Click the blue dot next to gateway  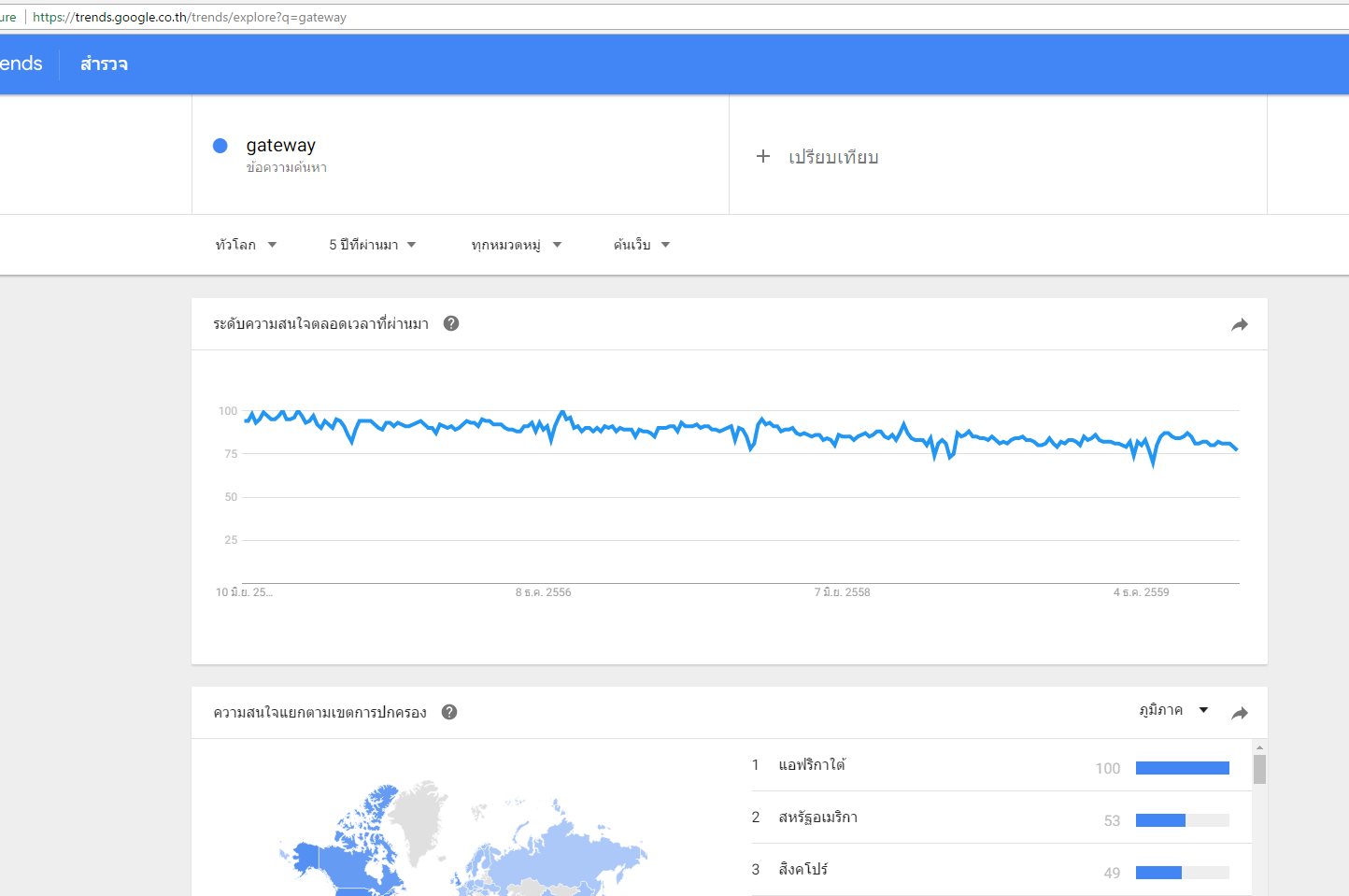click(x=220, y=145)
